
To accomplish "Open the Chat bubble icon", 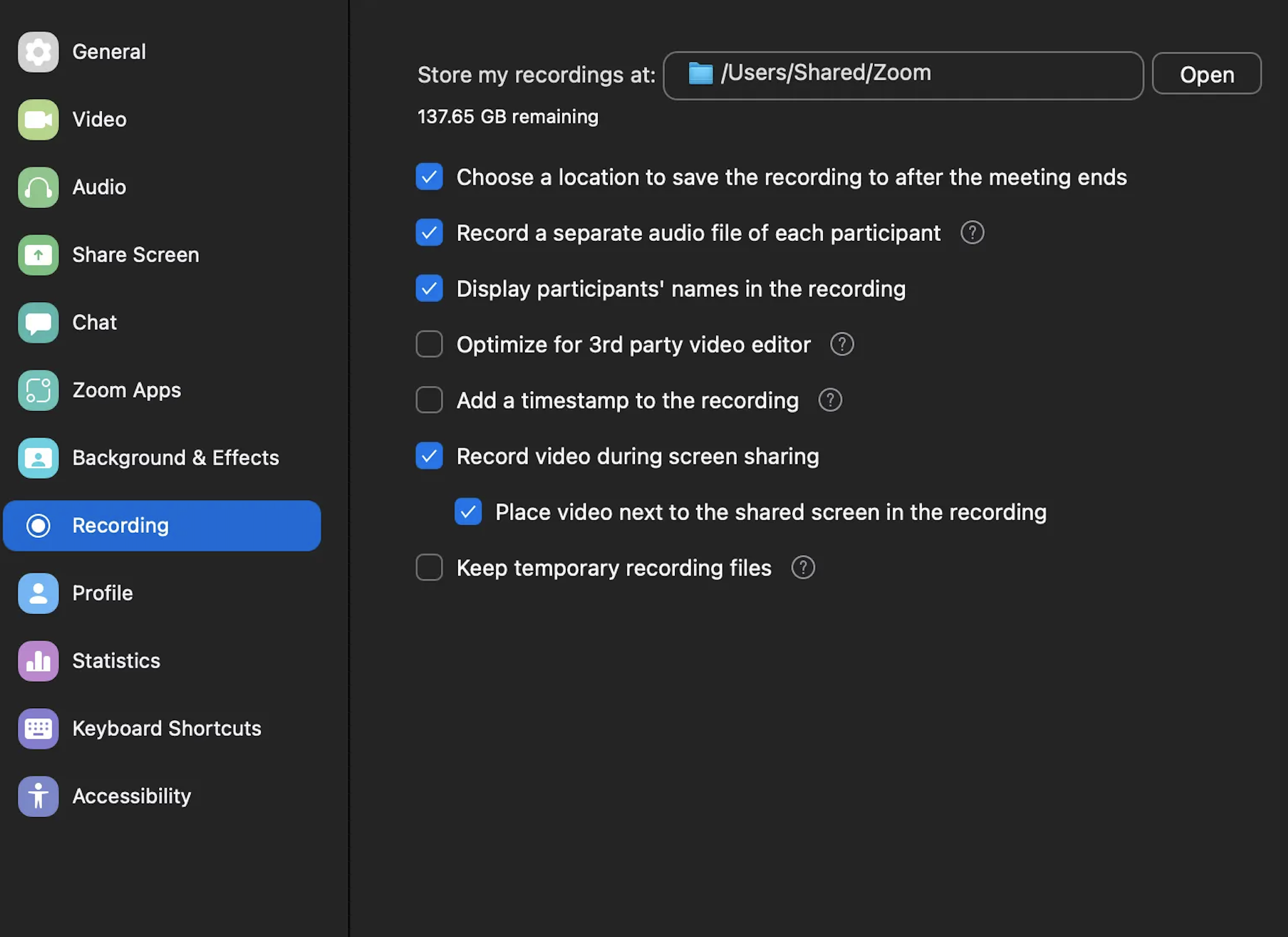I will [x=38, y=323].
